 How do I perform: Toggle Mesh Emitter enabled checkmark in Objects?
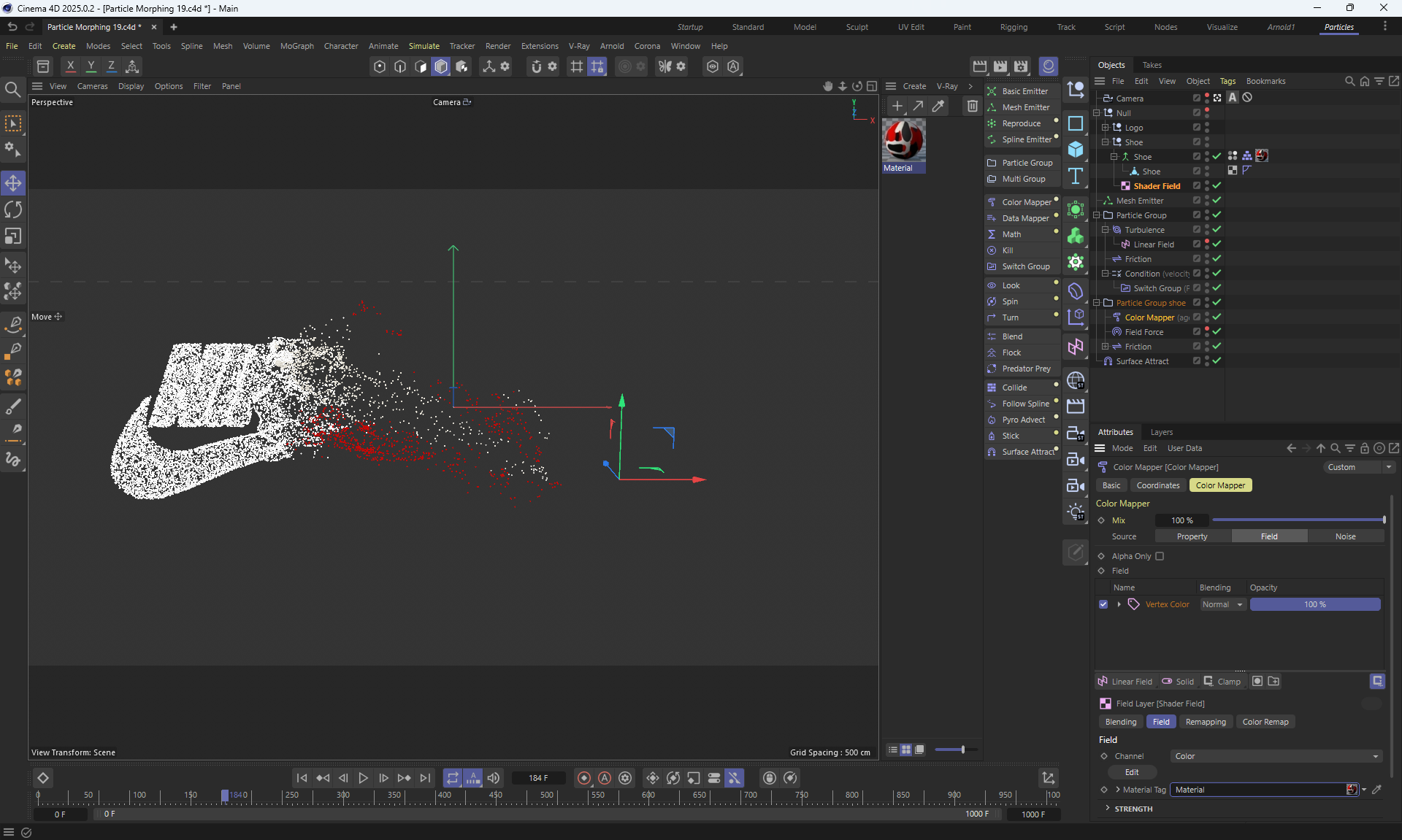pyautogui.click(x=1217, y=201)
